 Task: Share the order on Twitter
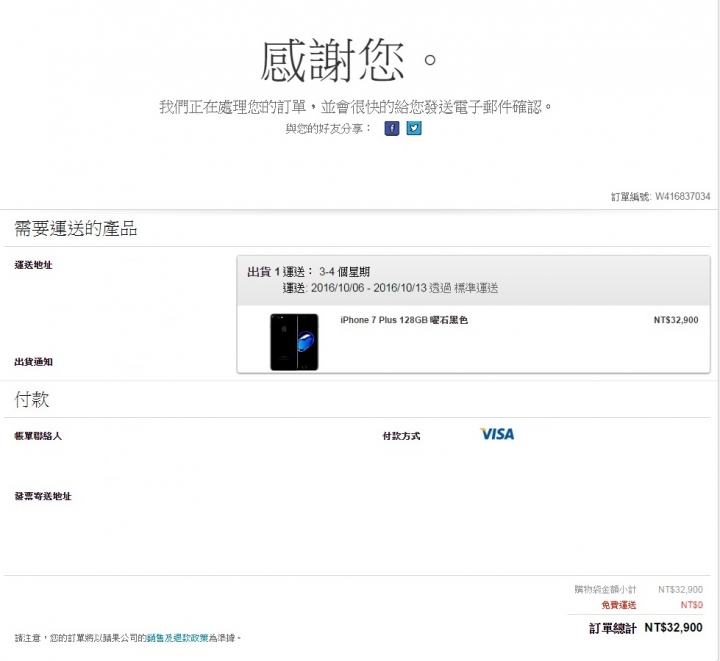[x=414, y=128]
